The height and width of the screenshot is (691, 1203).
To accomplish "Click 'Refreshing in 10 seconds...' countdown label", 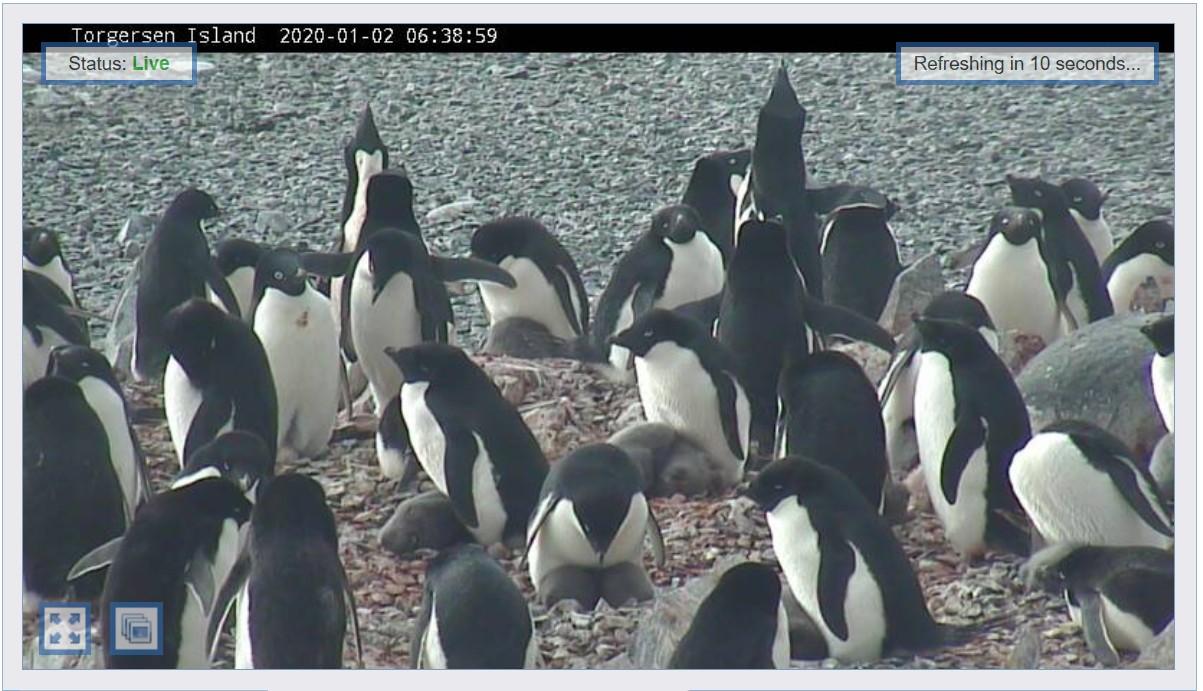I will (1026, 63).
